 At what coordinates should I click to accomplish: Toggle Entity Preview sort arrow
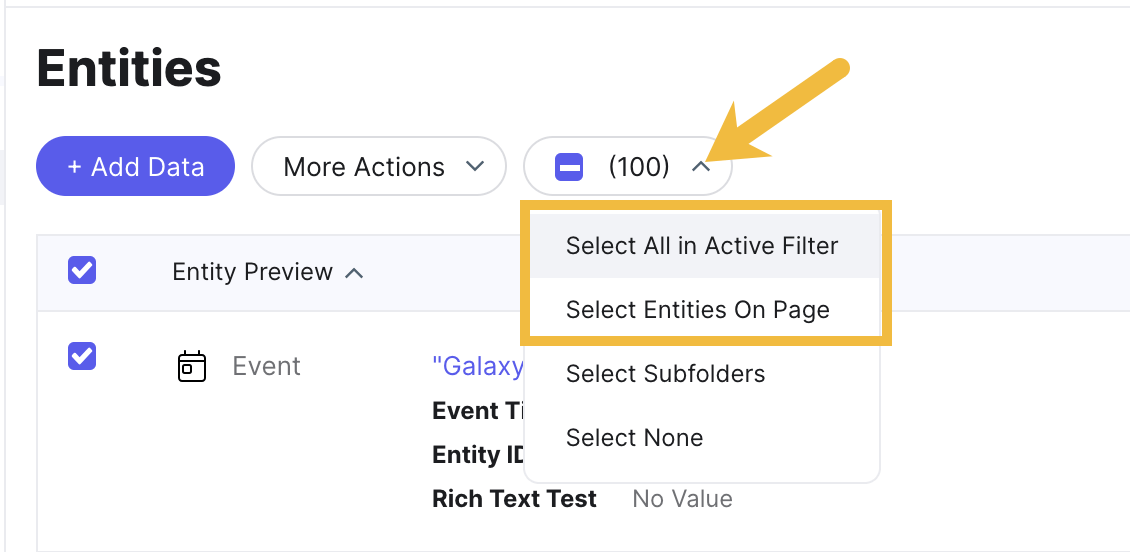pyautogui.click(x=354, y=273)
